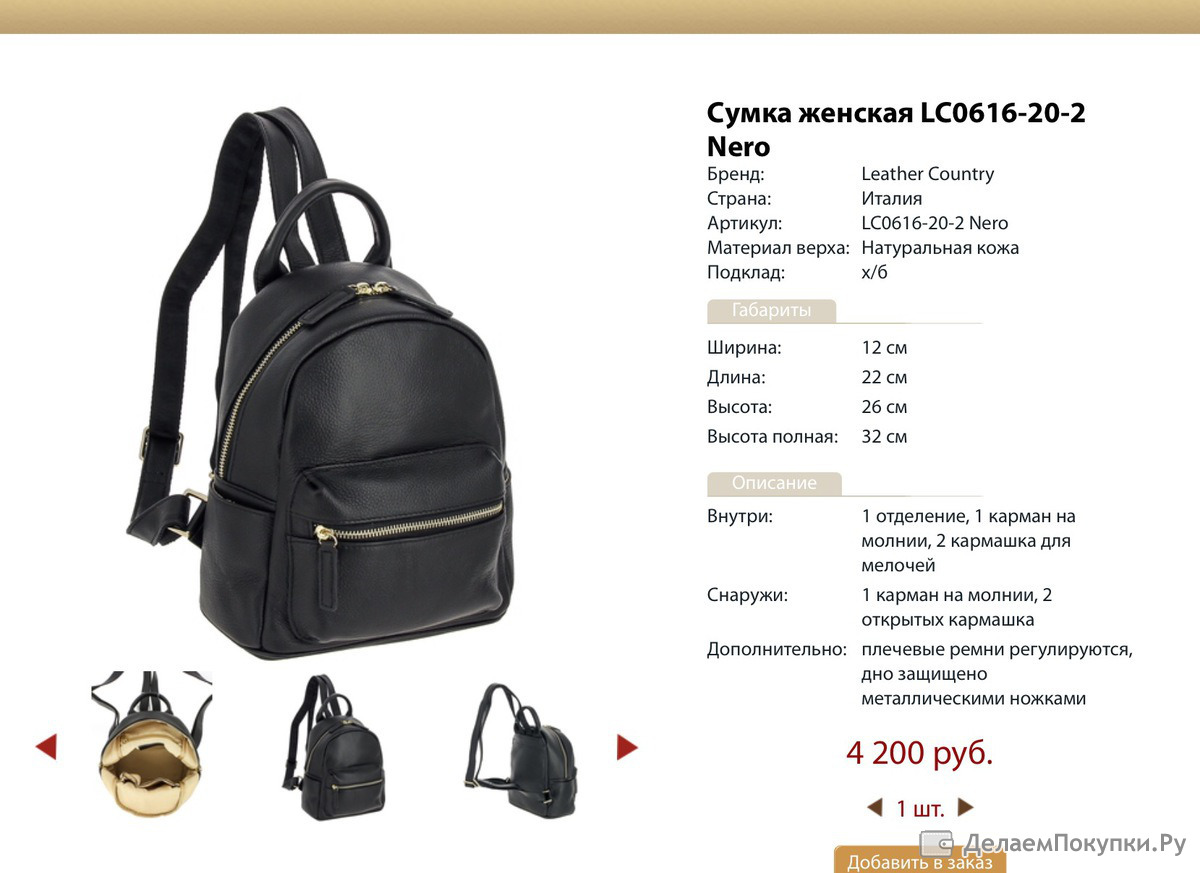The height and width of the screenshot is (873, 1200).
Task: Increase quantity with right arrow near 1 шт.
Action: pos(966,808)
